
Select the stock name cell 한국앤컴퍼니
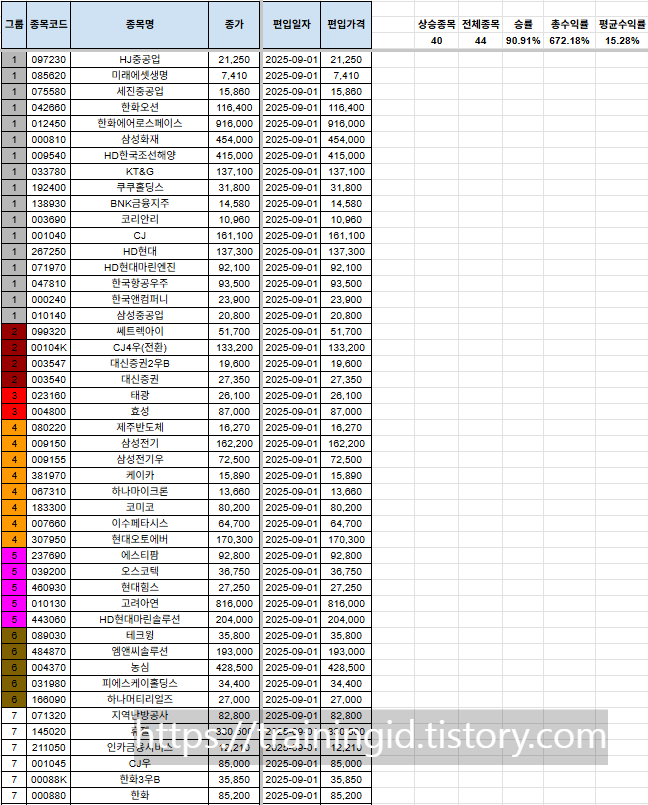pyautogui.click(x=140, y=299)
